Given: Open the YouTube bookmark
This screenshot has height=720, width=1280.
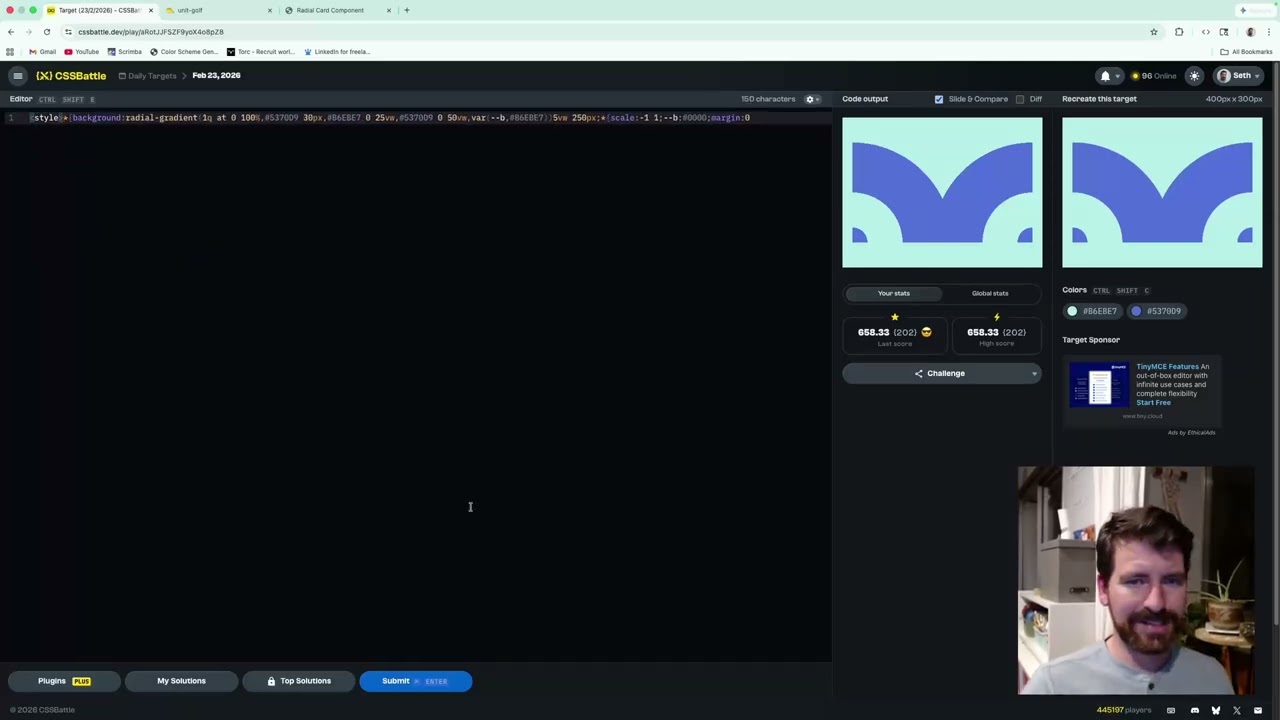Looking at the screenshot, I should (81, 52).
